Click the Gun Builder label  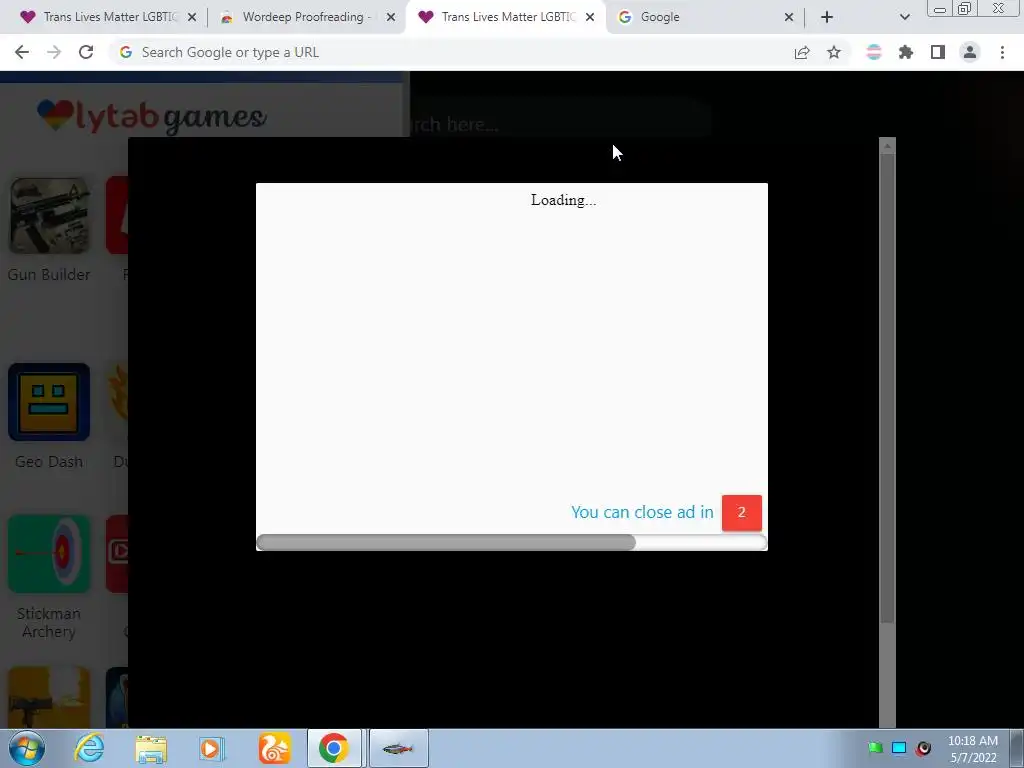(49, 274)
